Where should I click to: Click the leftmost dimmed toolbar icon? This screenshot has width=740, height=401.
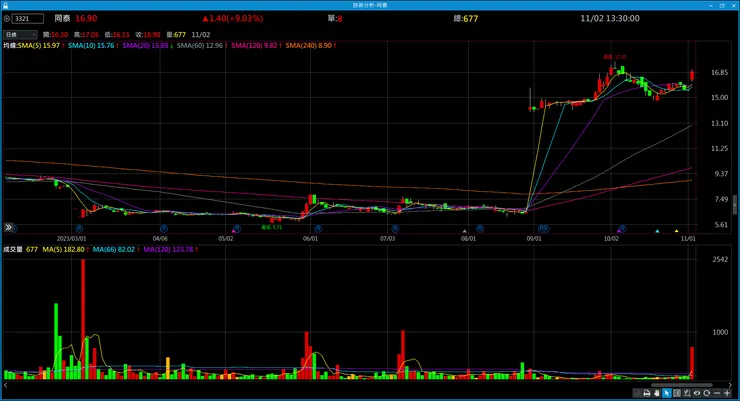[x=637, y=393]
